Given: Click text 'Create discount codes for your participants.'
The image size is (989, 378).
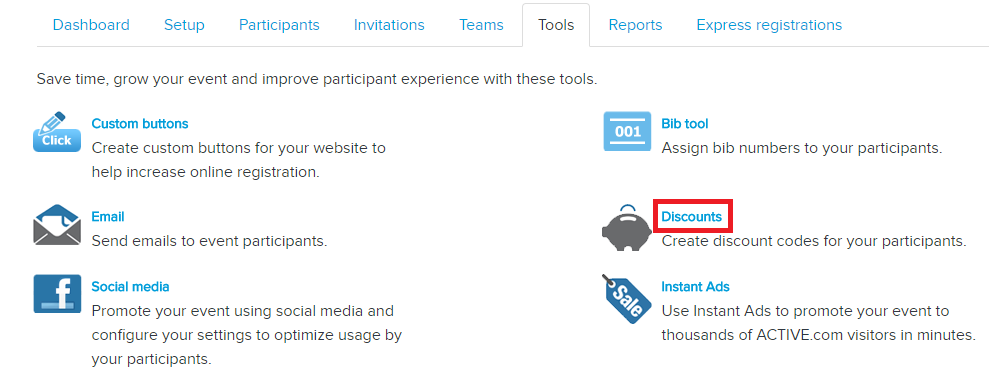Looking at the screenshot, I should pyautogui.click(x=814, y=241).
